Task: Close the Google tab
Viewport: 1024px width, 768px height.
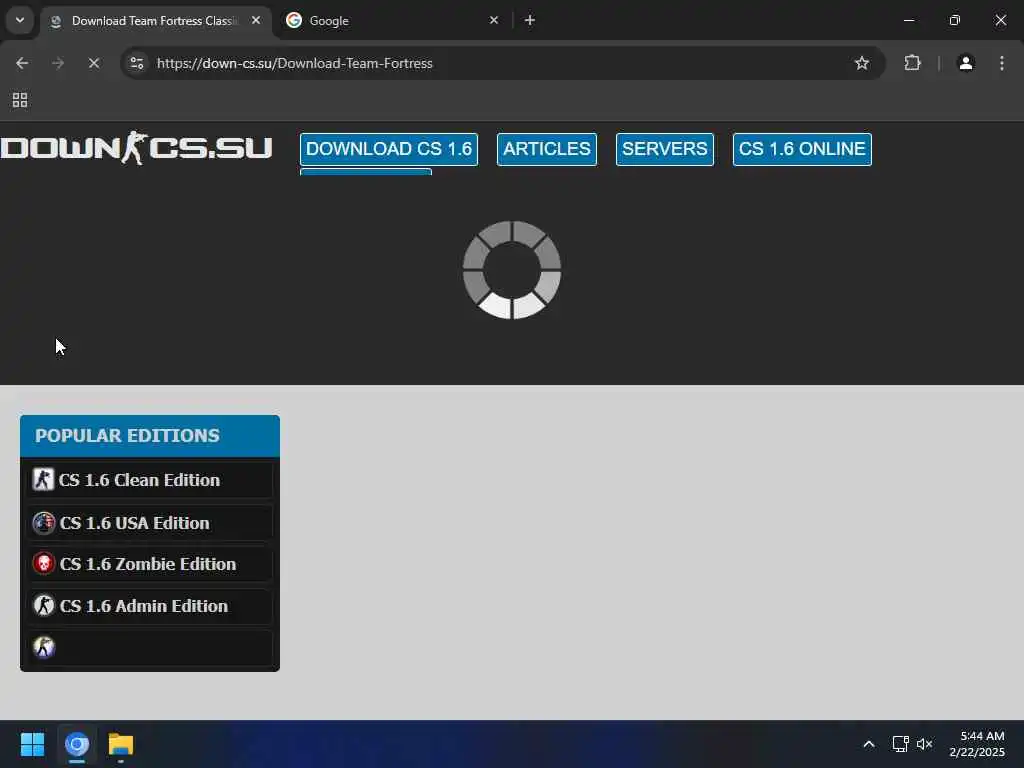Action: tap(494, 20)
